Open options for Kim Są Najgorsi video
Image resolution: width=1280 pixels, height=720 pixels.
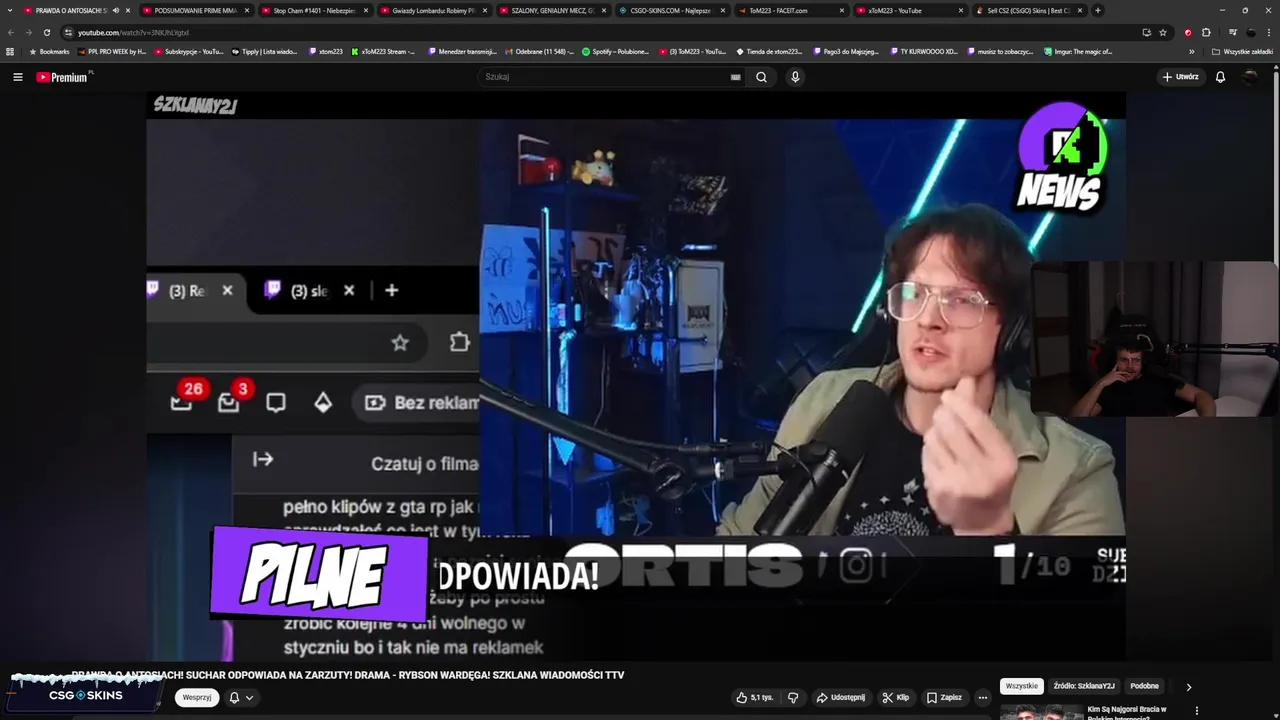(x=1197, y=711)
